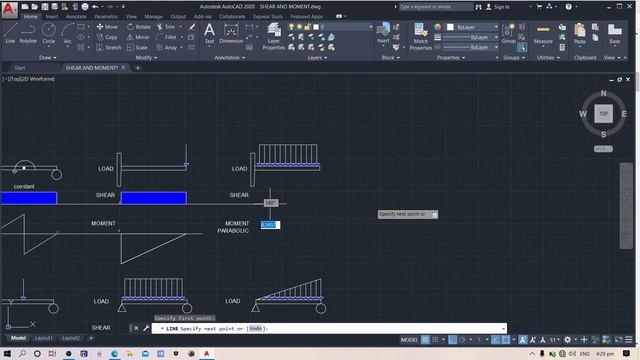Click the Plot printer icon in quick access toolbar
The width and height of the screenshot is (640, 360).
pos(84,7)
